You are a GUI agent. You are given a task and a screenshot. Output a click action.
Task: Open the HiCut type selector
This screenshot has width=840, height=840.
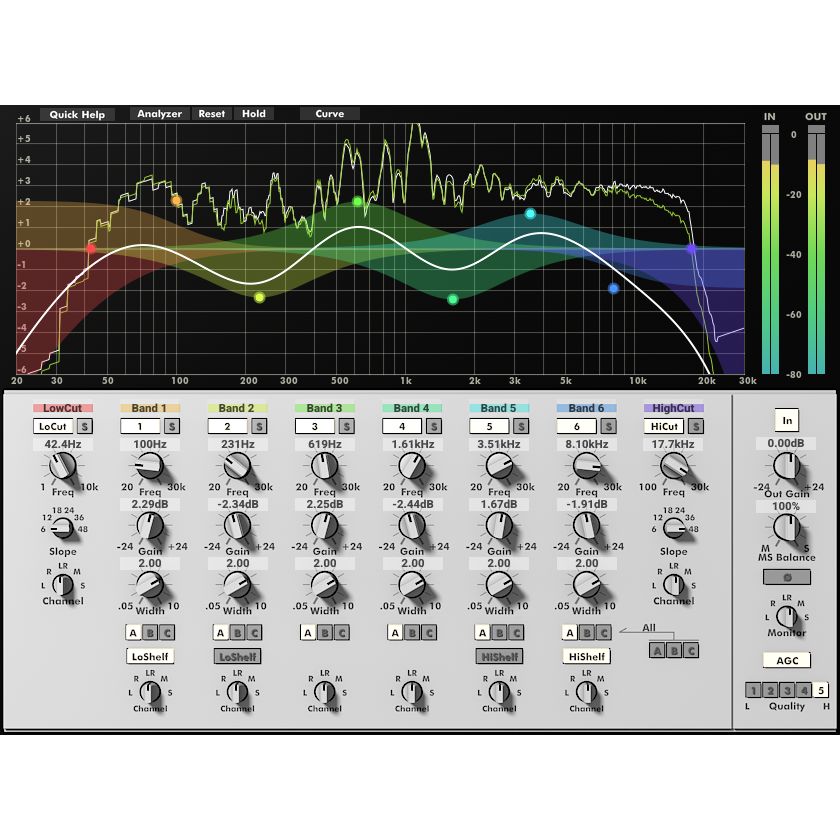coord(665,426)
